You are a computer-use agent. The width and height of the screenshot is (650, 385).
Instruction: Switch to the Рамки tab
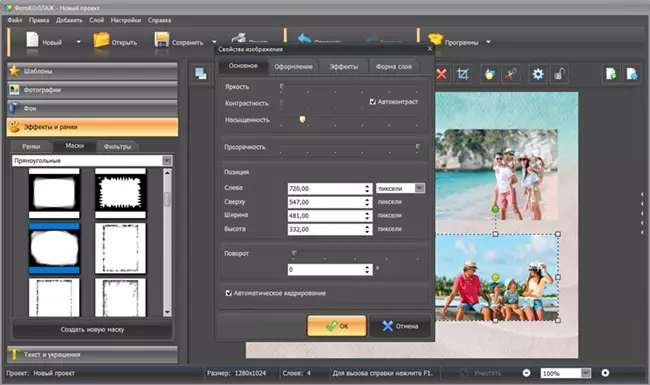coord(32,146)
